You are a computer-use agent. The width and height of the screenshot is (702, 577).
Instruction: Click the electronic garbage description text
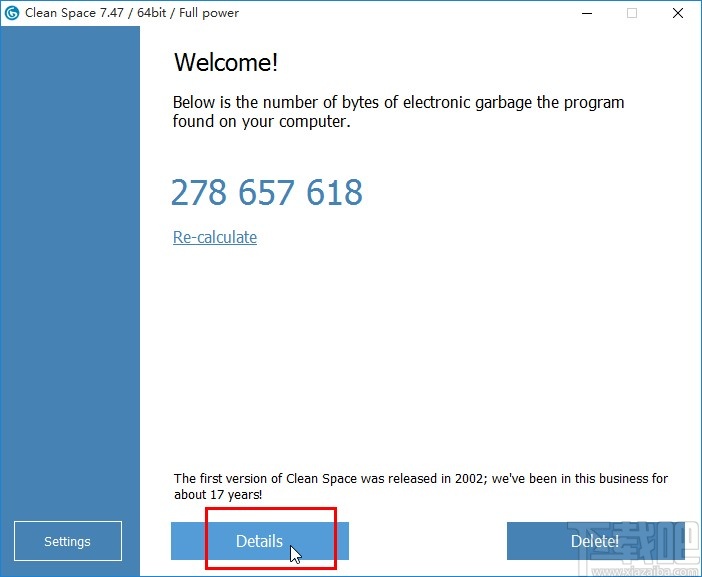[398, 111]
